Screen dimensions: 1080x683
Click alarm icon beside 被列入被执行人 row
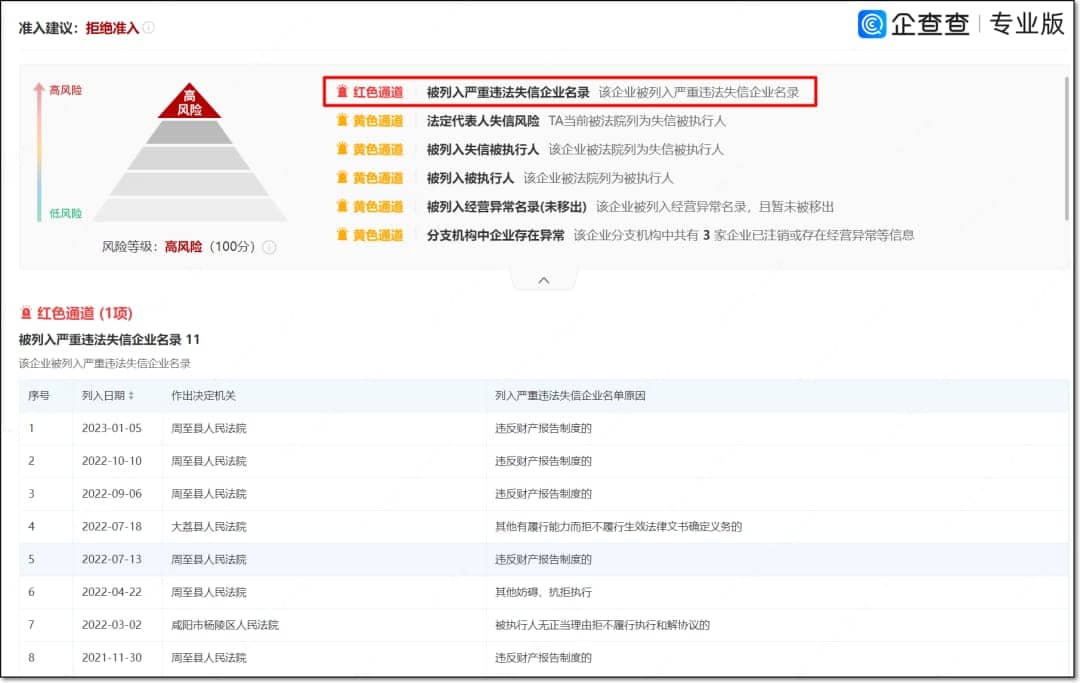(x=342, y=178)
